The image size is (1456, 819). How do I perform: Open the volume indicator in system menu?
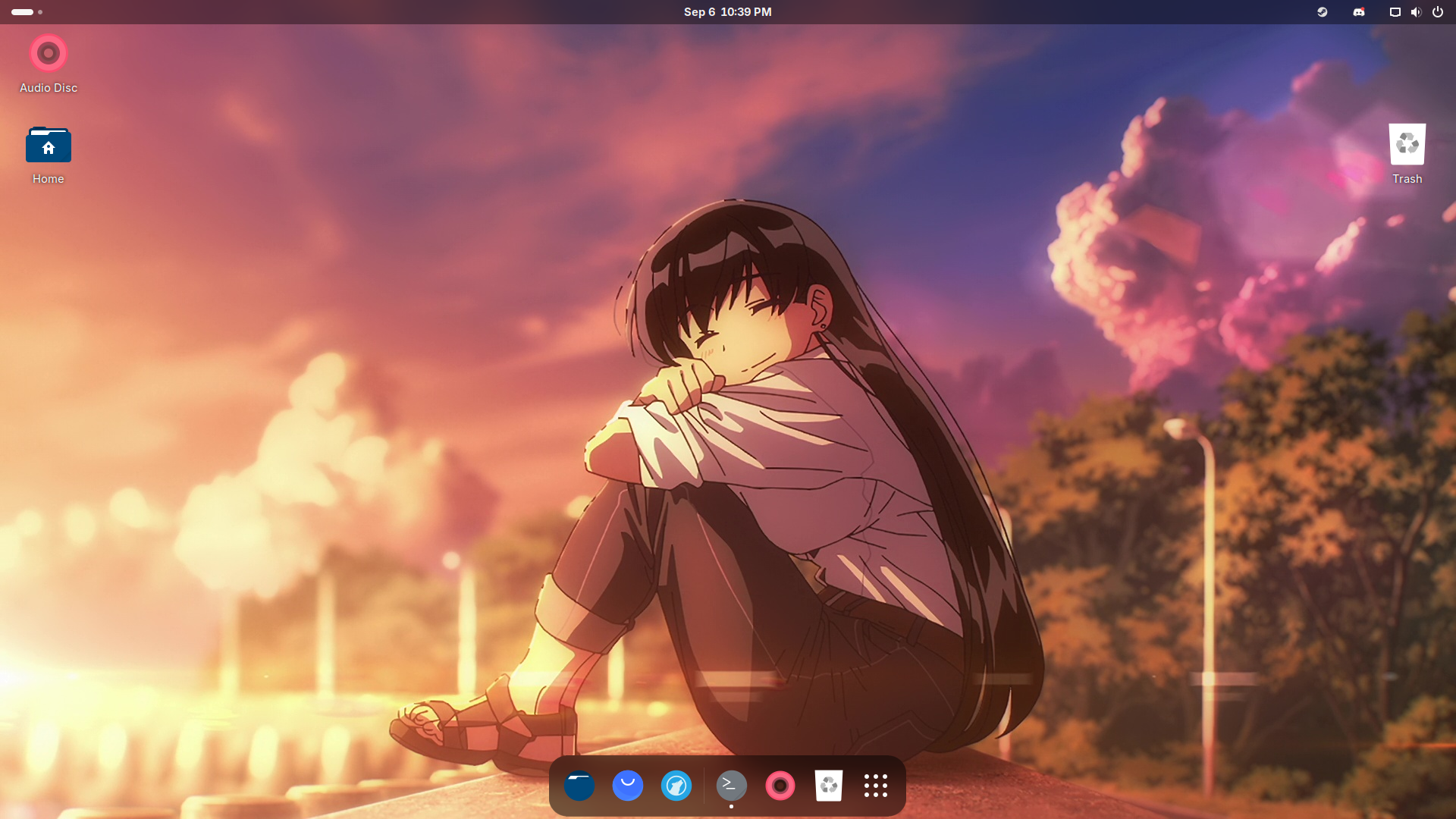(x=1416, y=12)
